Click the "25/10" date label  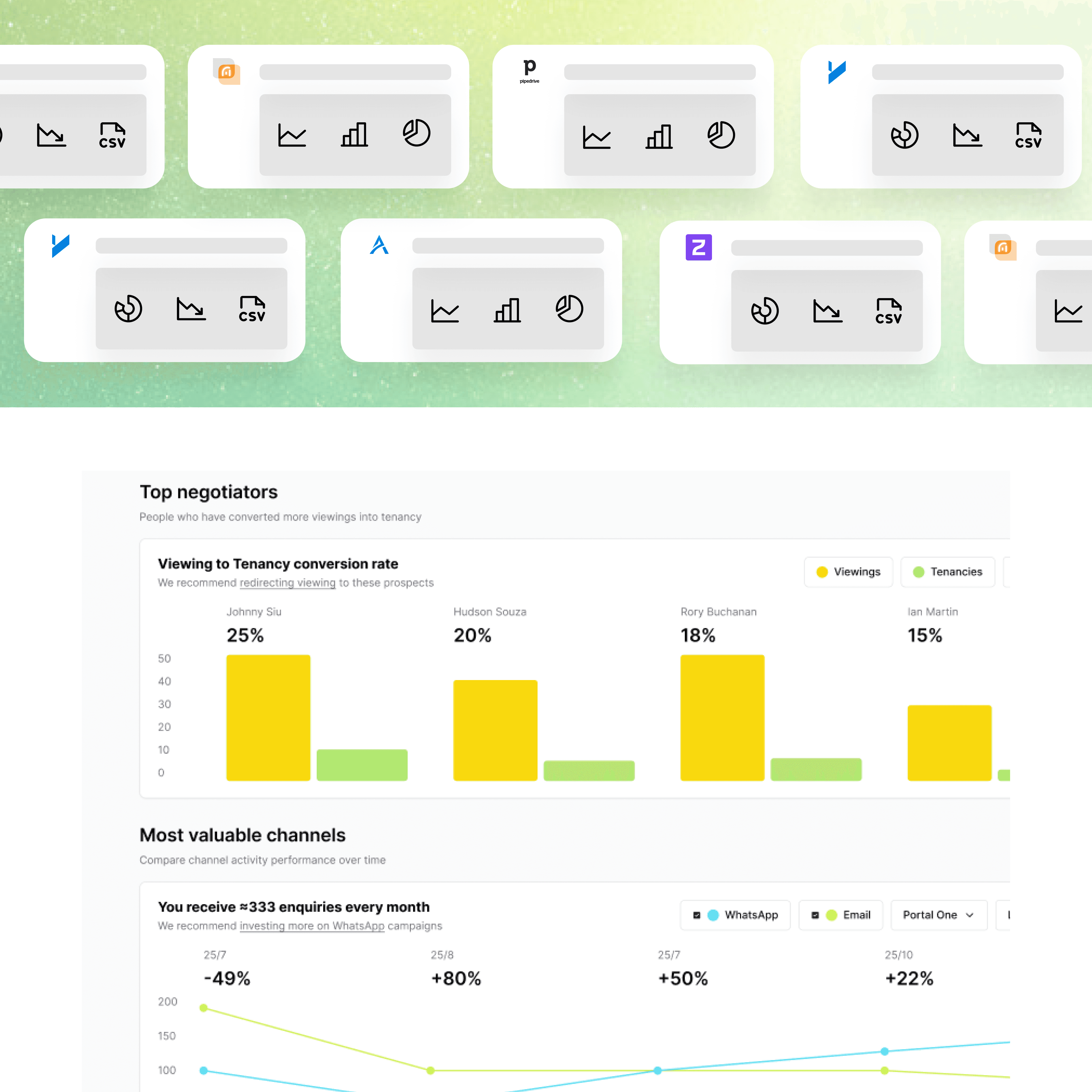[x=899, y=955]
